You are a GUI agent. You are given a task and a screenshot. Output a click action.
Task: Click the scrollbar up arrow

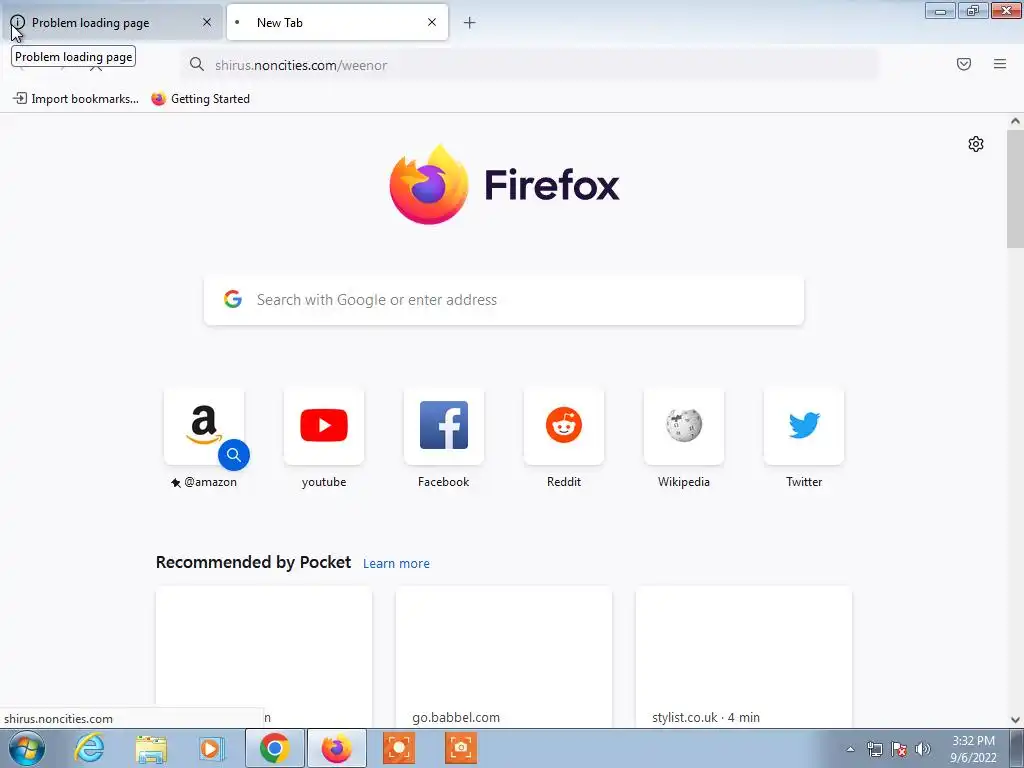(x=1015, y=121)
